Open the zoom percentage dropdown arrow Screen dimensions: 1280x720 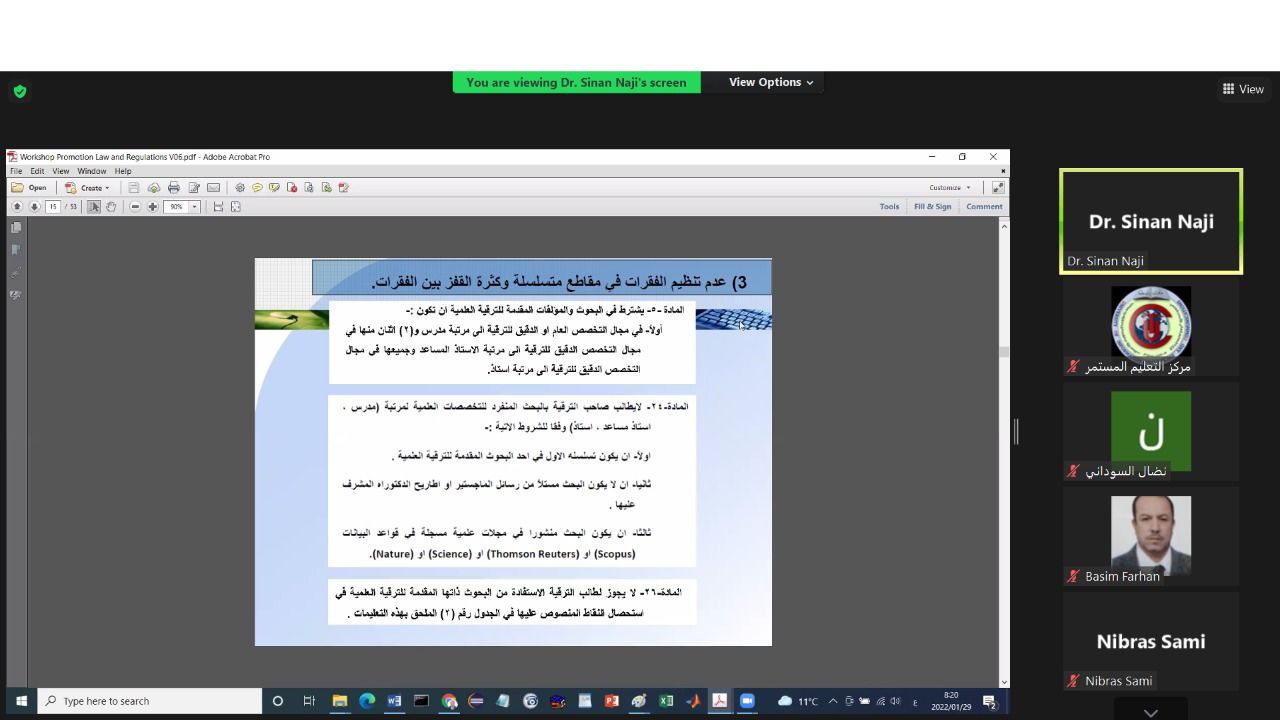pyautogui.click(x=194, y=207)
